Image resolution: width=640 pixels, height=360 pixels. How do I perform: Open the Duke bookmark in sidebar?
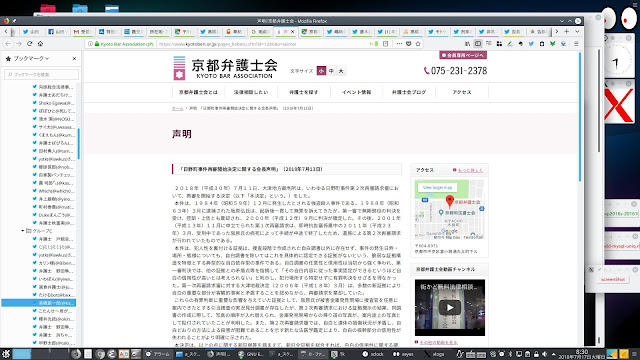click(x=54, y=215)
